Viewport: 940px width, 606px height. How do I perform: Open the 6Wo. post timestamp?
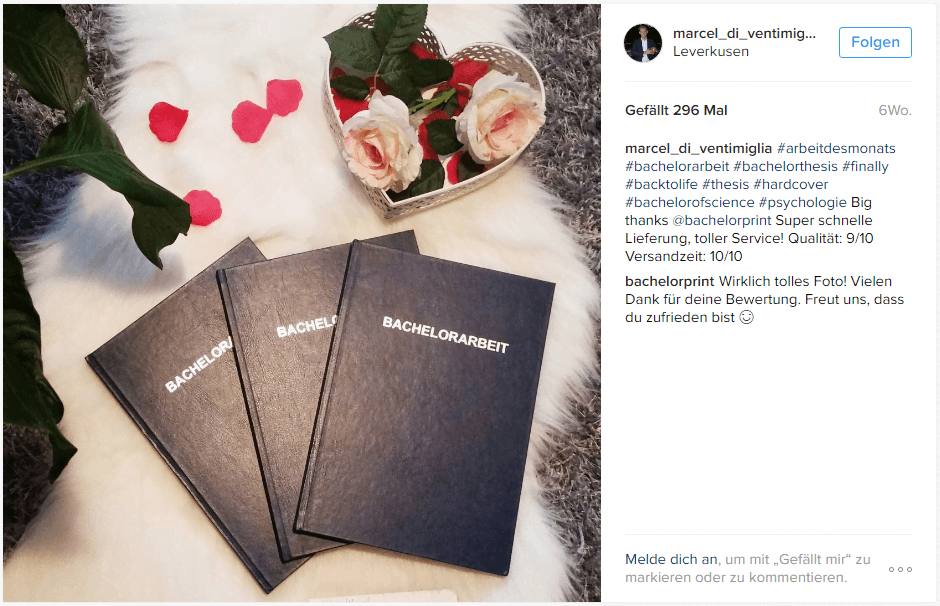click(x=894, y=110)
